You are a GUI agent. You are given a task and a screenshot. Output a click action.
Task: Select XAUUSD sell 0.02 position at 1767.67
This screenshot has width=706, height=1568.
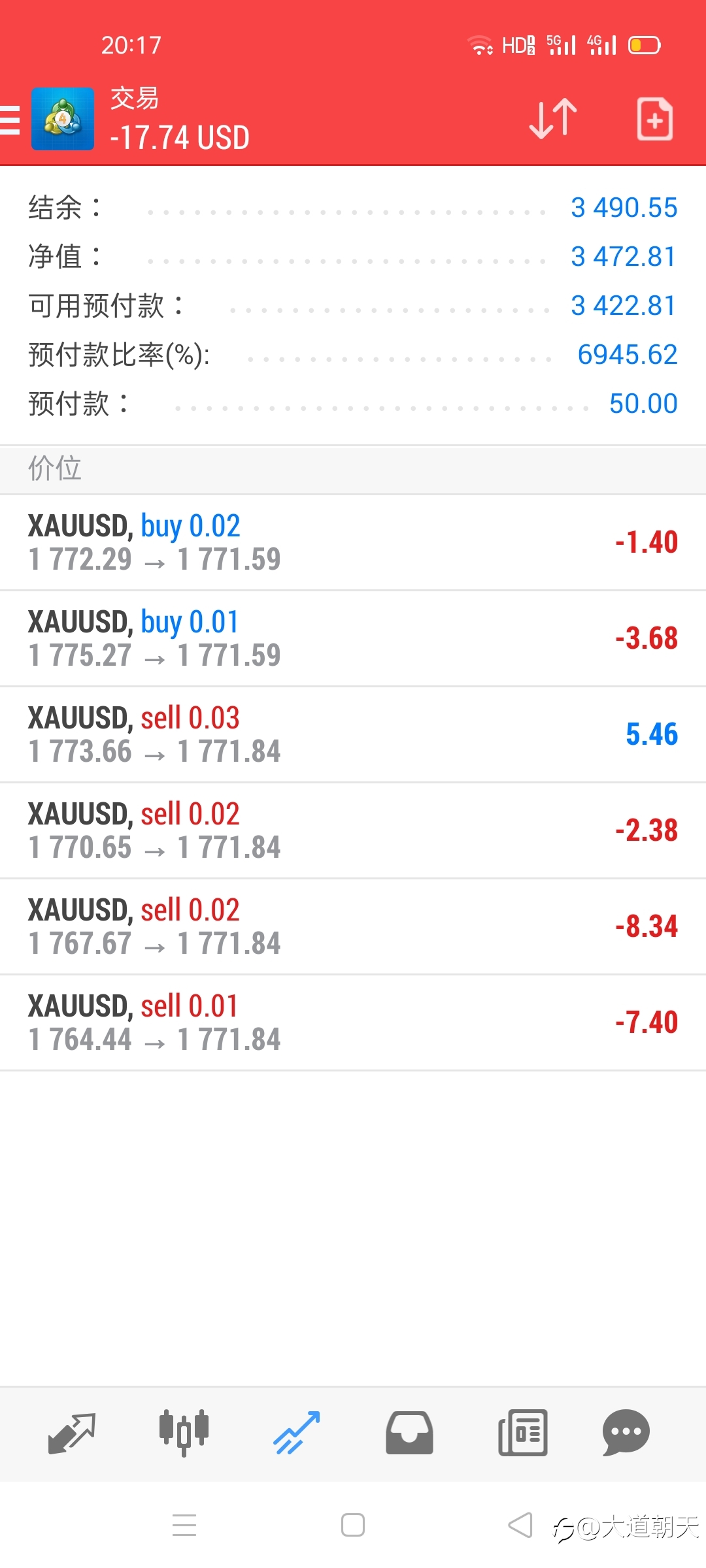[353, 927]
